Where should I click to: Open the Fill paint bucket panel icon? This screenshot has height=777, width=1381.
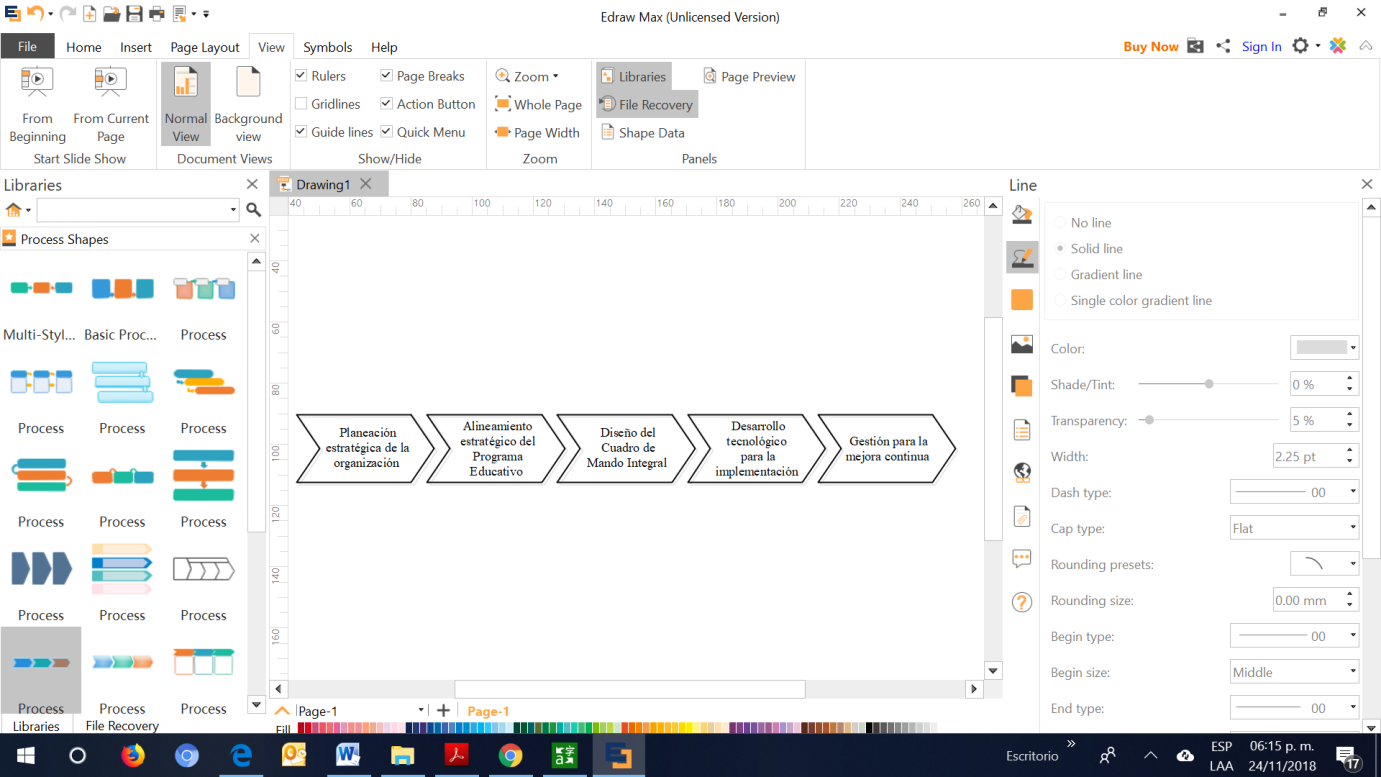(x=1021, y=214)
